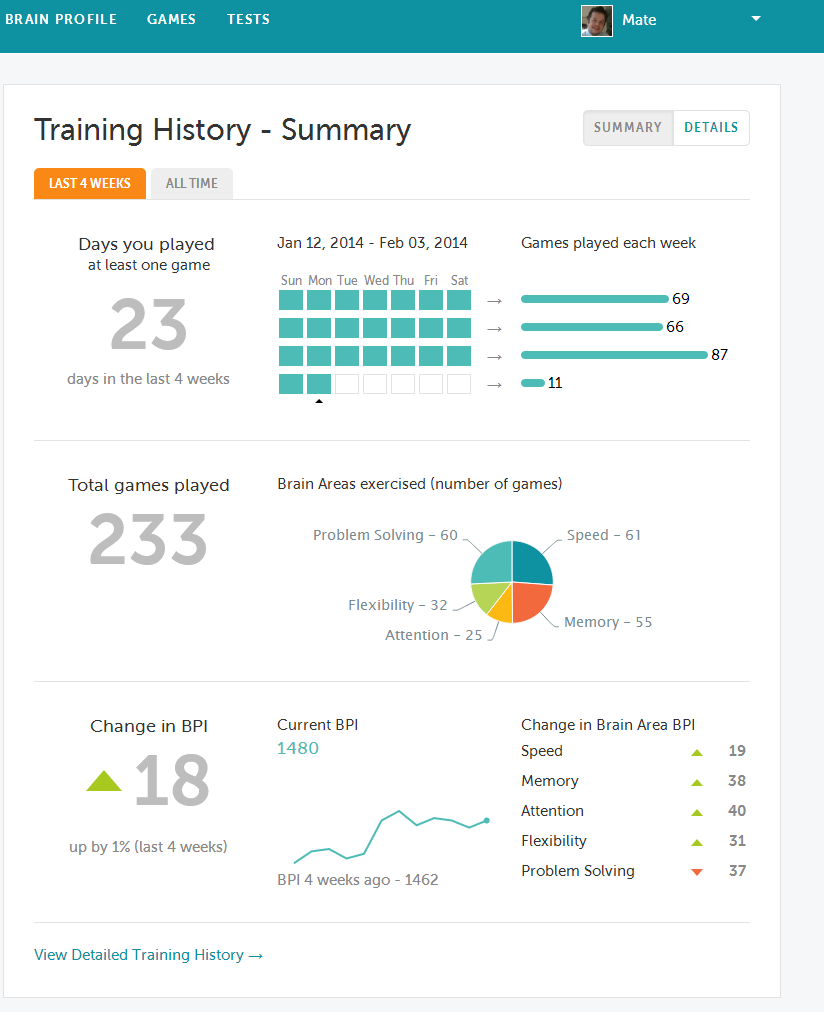Screen dimensions: 824x1012
Task: Go to the Games section
Action: tap(171, 19)
